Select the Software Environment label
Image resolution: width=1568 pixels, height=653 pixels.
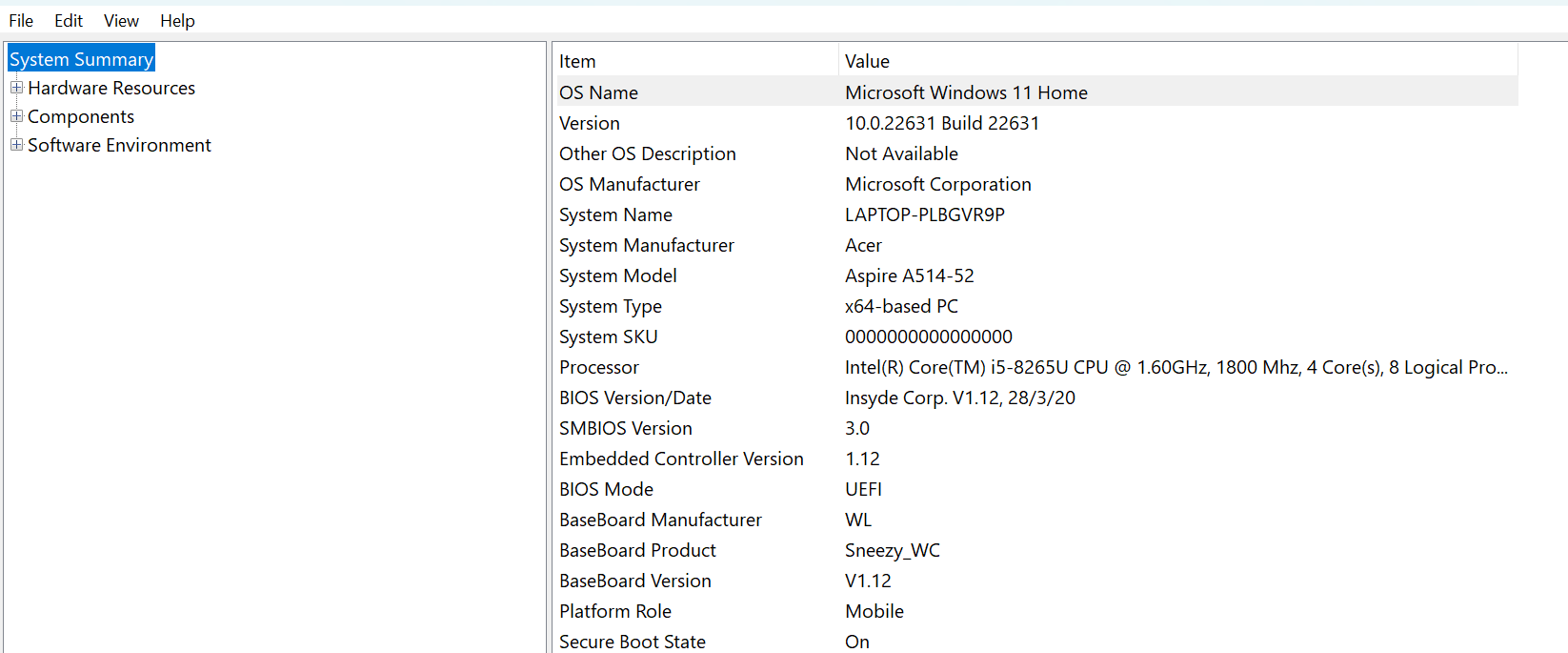(119, 145)
